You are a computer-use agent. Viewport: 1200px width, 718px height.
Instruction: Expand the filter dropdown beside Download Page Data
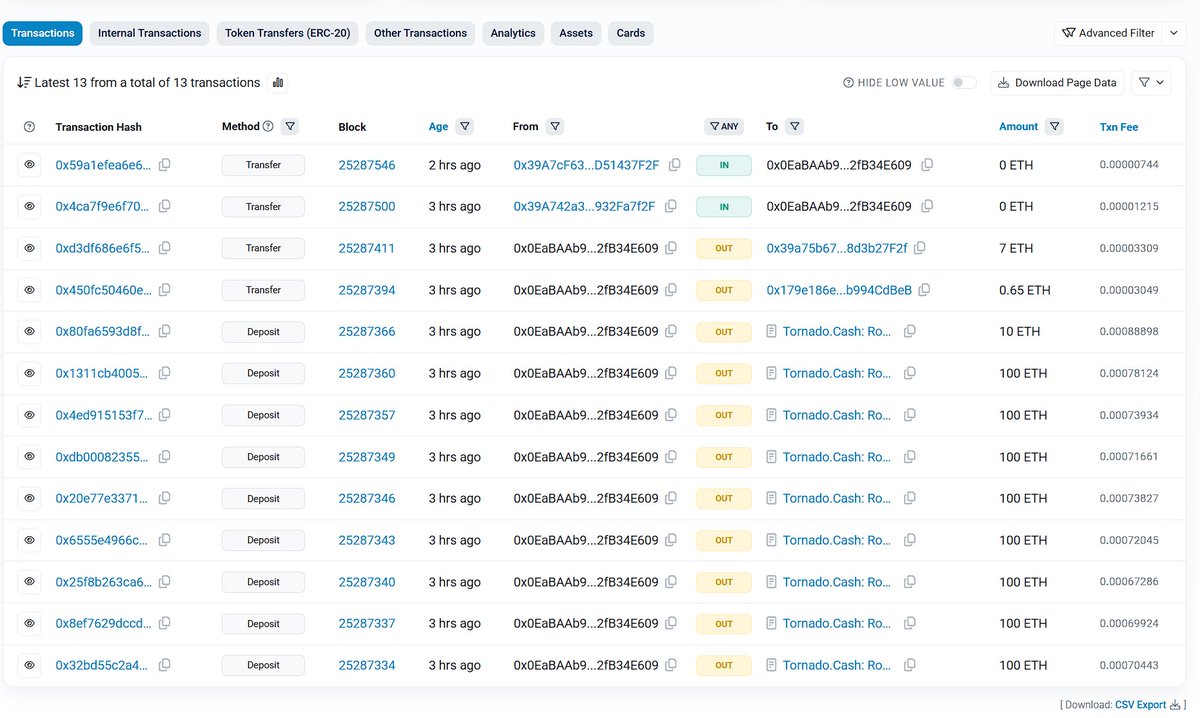pos(1151,83)
